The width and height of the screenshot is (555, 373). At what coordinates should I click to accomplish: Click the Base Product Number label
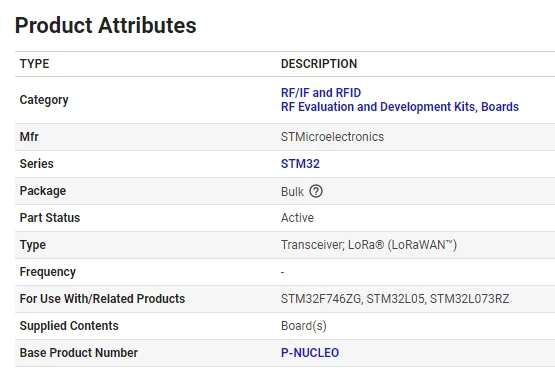(79, 353)
